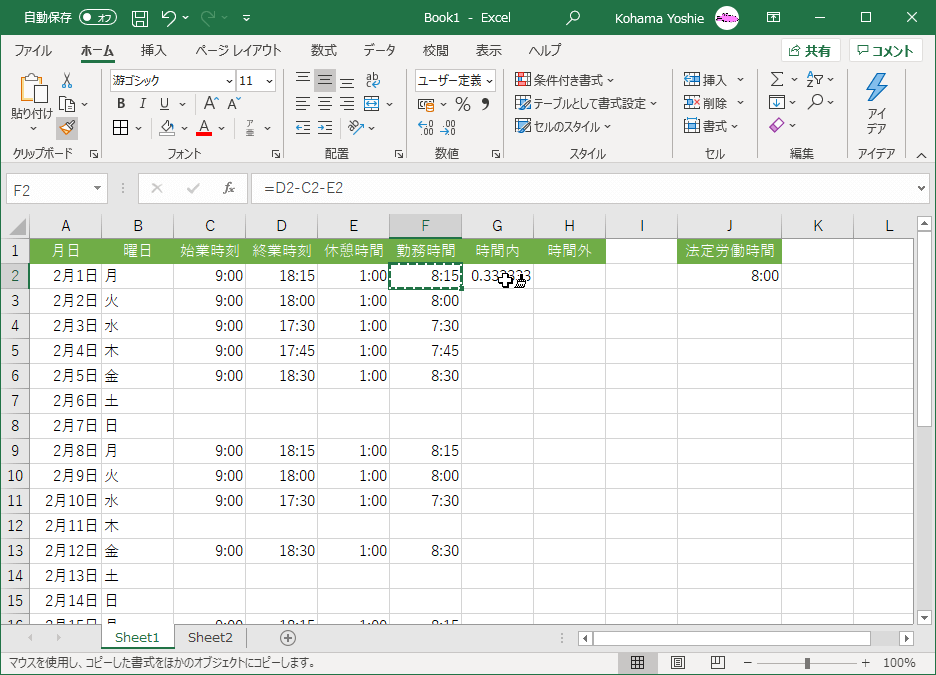Decrease font size with small A icon
The image size is (936, 675).
click(x=234, y=103)
